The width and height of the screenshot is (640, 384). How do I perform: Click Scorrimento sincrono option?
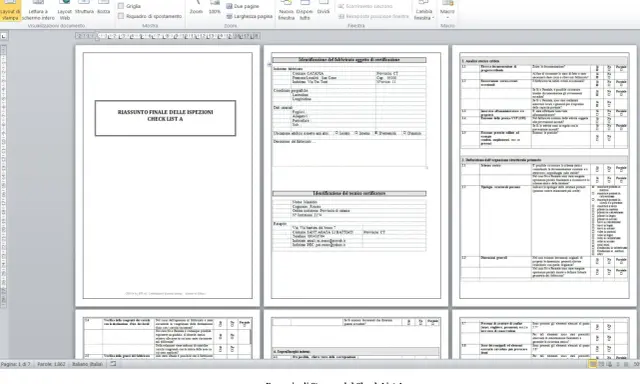coord(365,6)
